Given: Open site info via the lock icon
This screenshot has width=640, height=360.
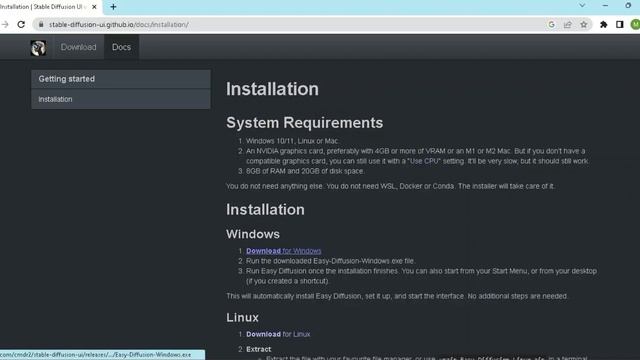Looking at the screenshot, I should [x=41, y=24].
